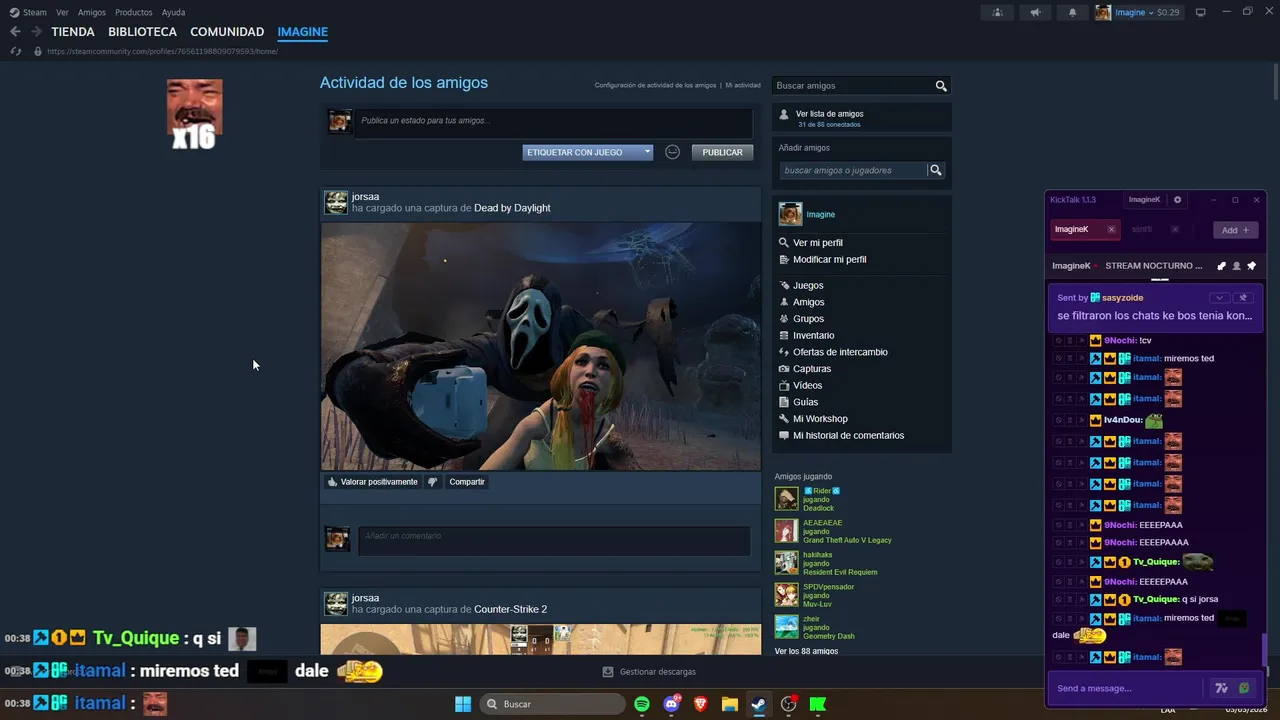Viewport: 1280px width, 720px height.
Task: Open the KickTalk 7TV emote picker
Action: tap(1221, 688)
